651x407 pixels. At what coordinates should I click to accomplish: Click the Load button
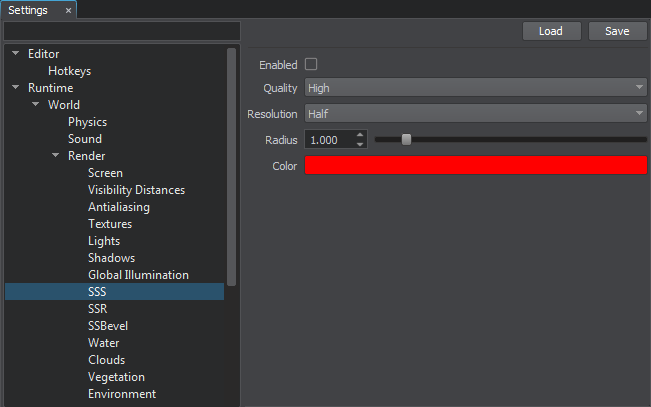click(551, 31)
